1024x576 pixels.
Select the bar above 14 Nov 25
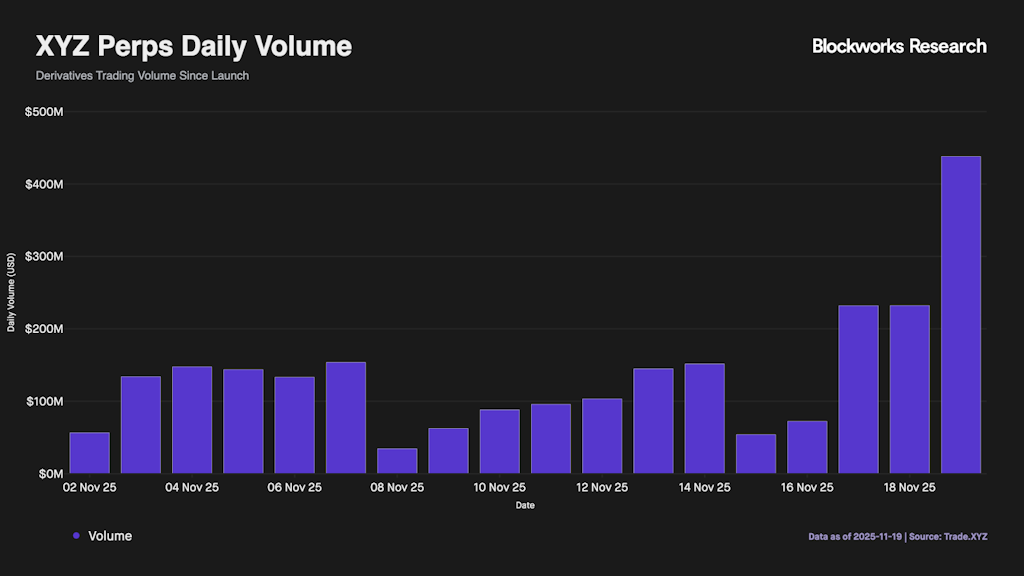pyautogui.click(x=704, y=417)
